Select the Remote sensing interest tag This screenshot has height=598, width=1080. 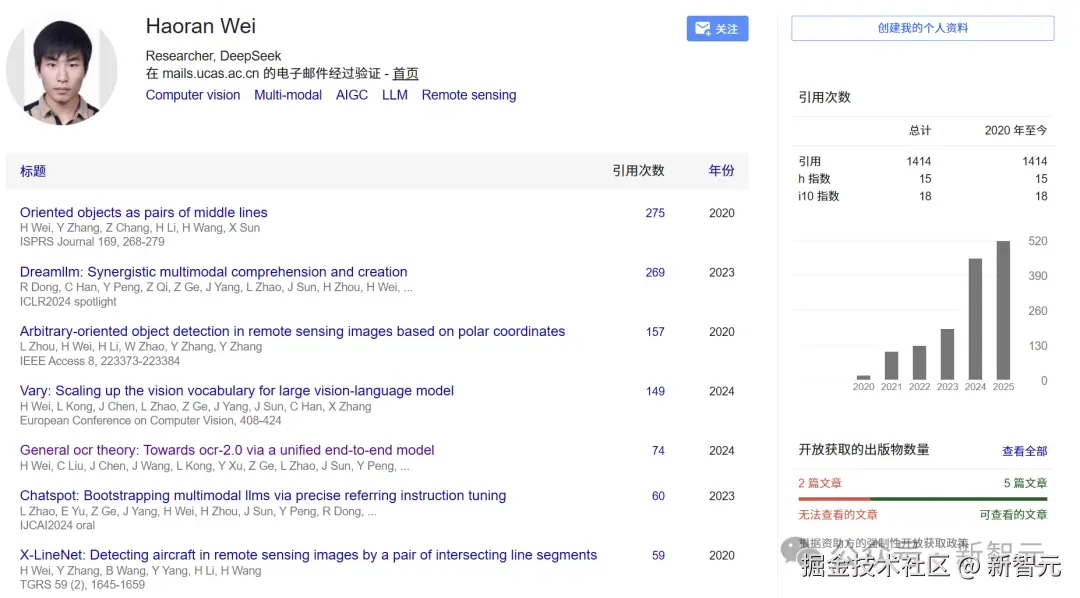coord(469,95)
